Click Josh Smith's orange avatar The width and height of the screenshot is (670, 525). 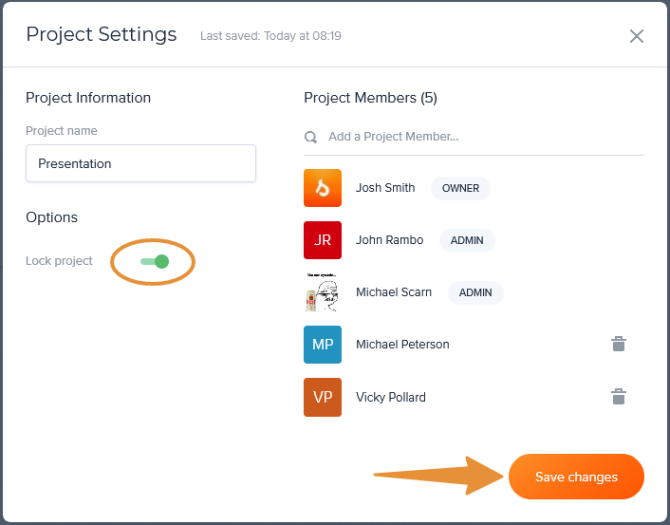coord(322,188)
